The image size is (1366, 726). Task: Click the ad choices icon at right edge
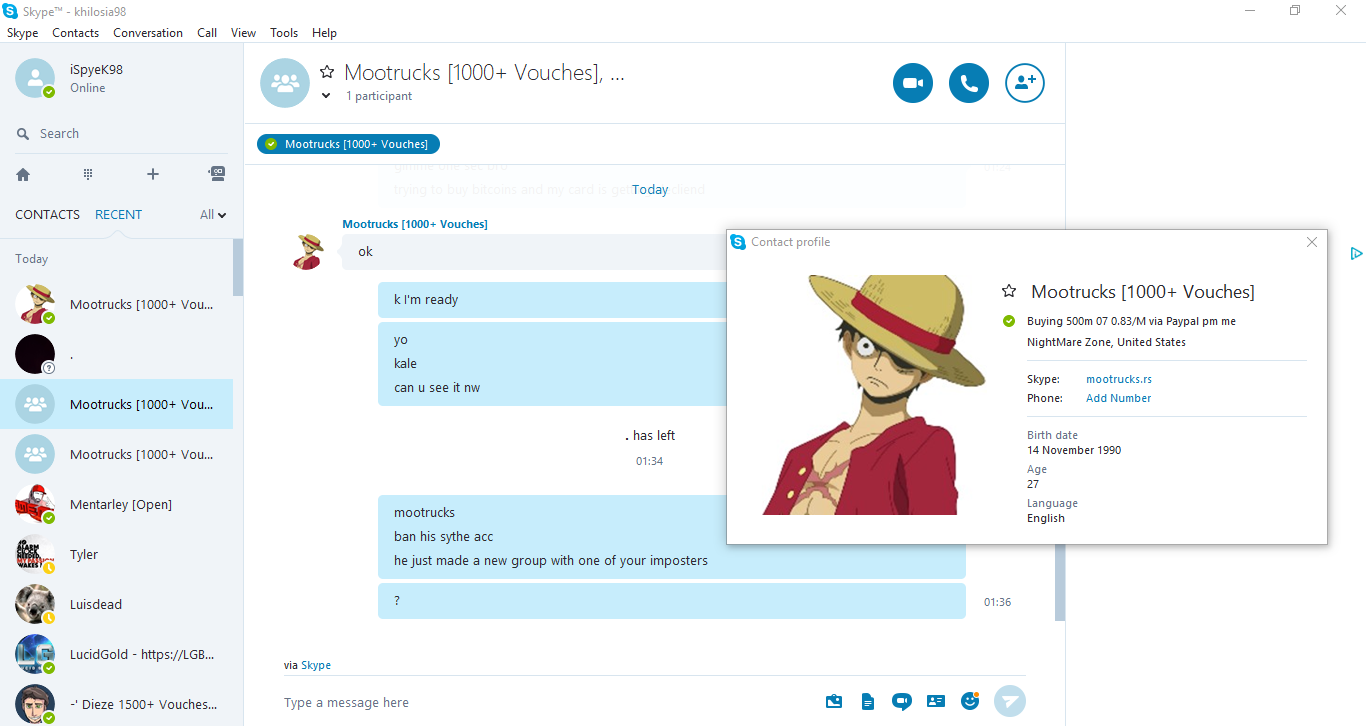tap(1356, 254)
